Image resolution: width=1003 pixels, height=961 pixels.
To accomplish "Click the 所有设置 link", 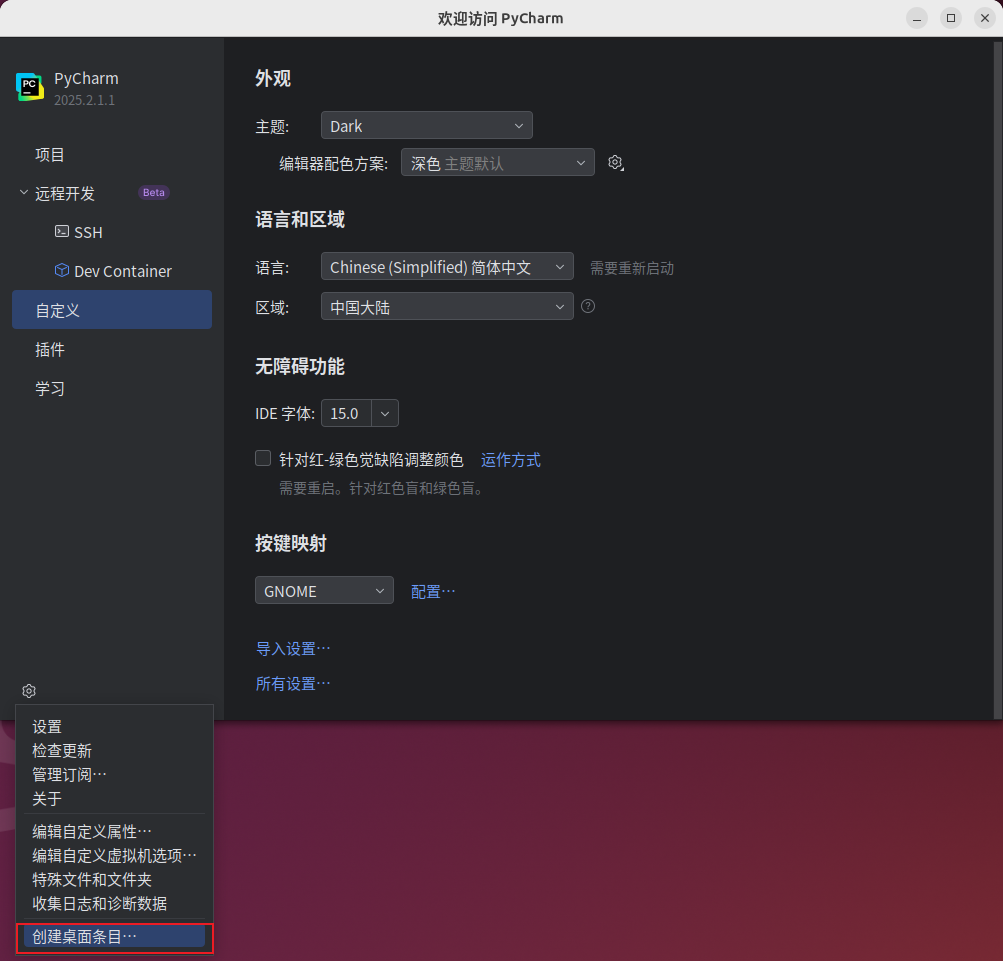I will (293, 683).
